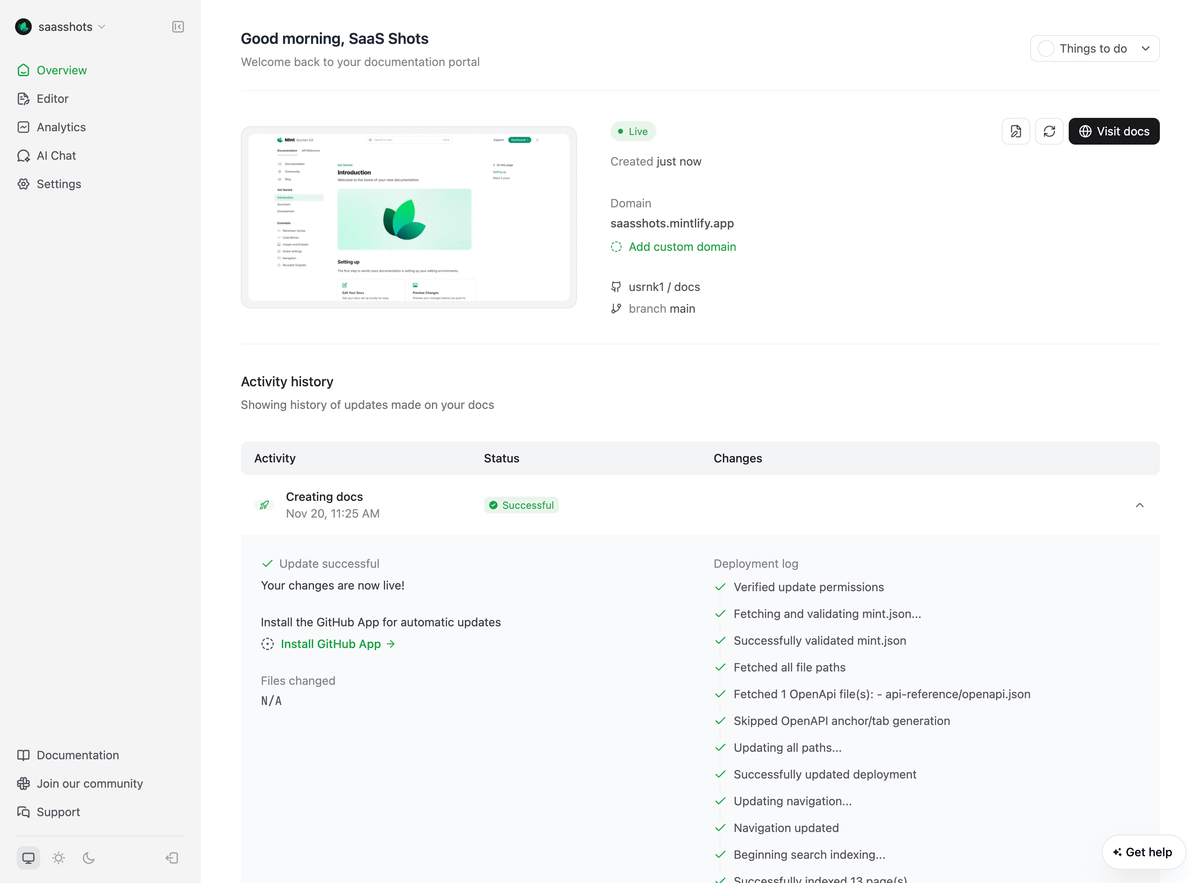Click the git branch icon

[616, 309]
